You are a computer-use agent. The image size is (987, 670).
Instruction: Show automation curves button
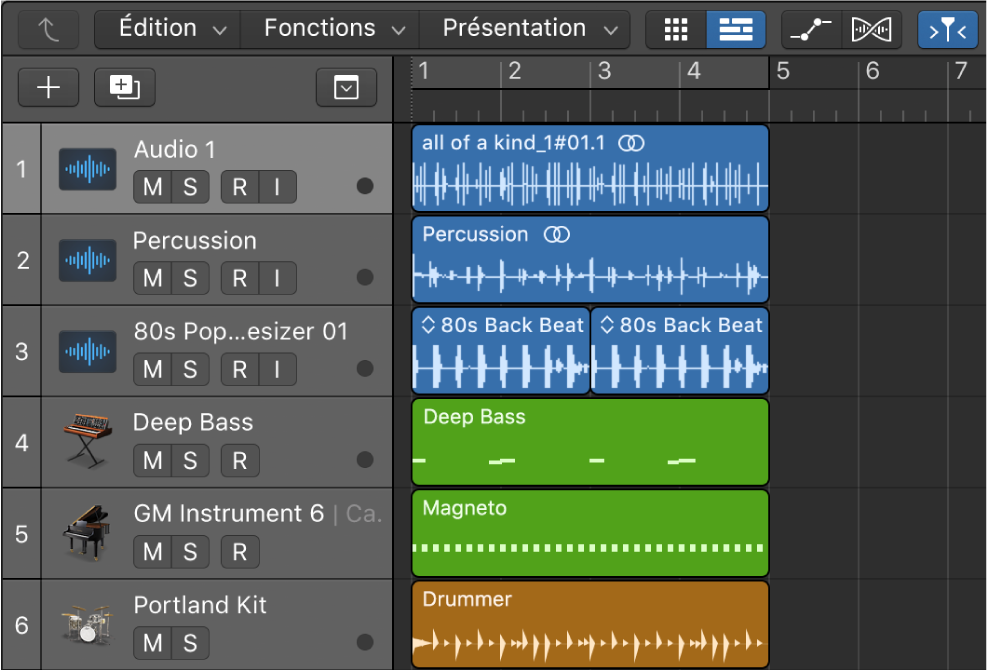pyautogui.click(x=811, y=30)
